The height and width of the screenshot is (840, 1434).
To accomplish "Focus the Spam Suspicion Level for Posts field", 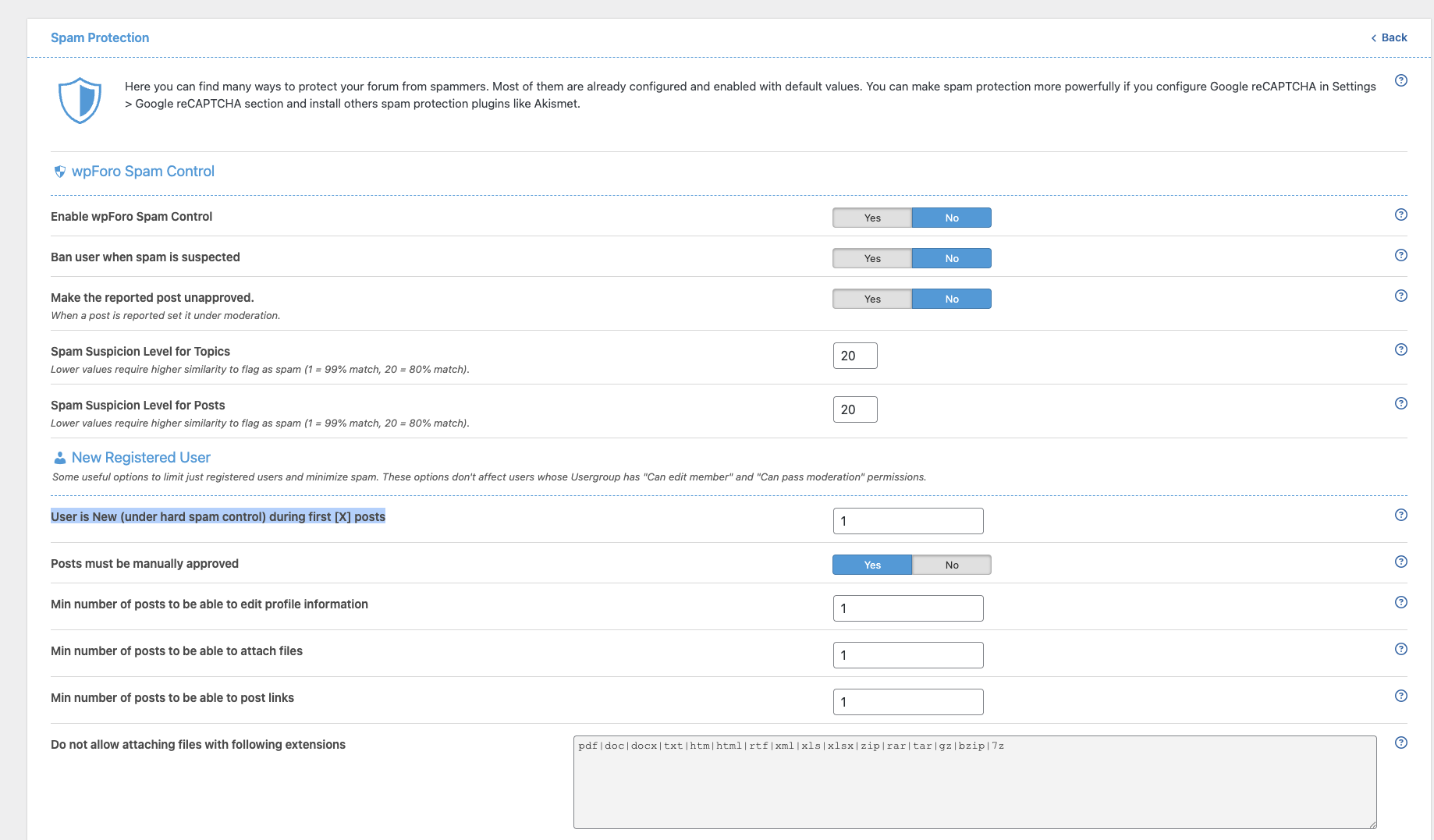I will click(x=854, y=410).
